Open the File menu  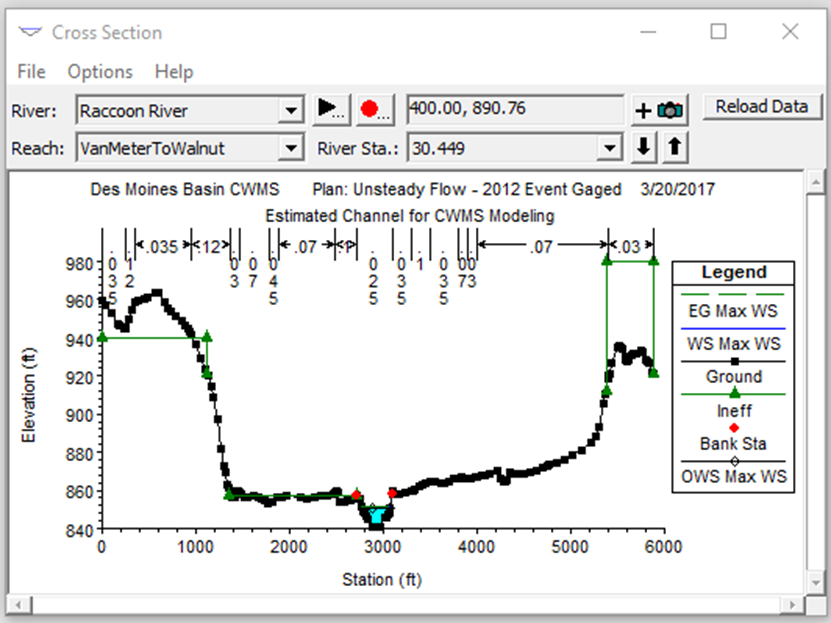31,72
